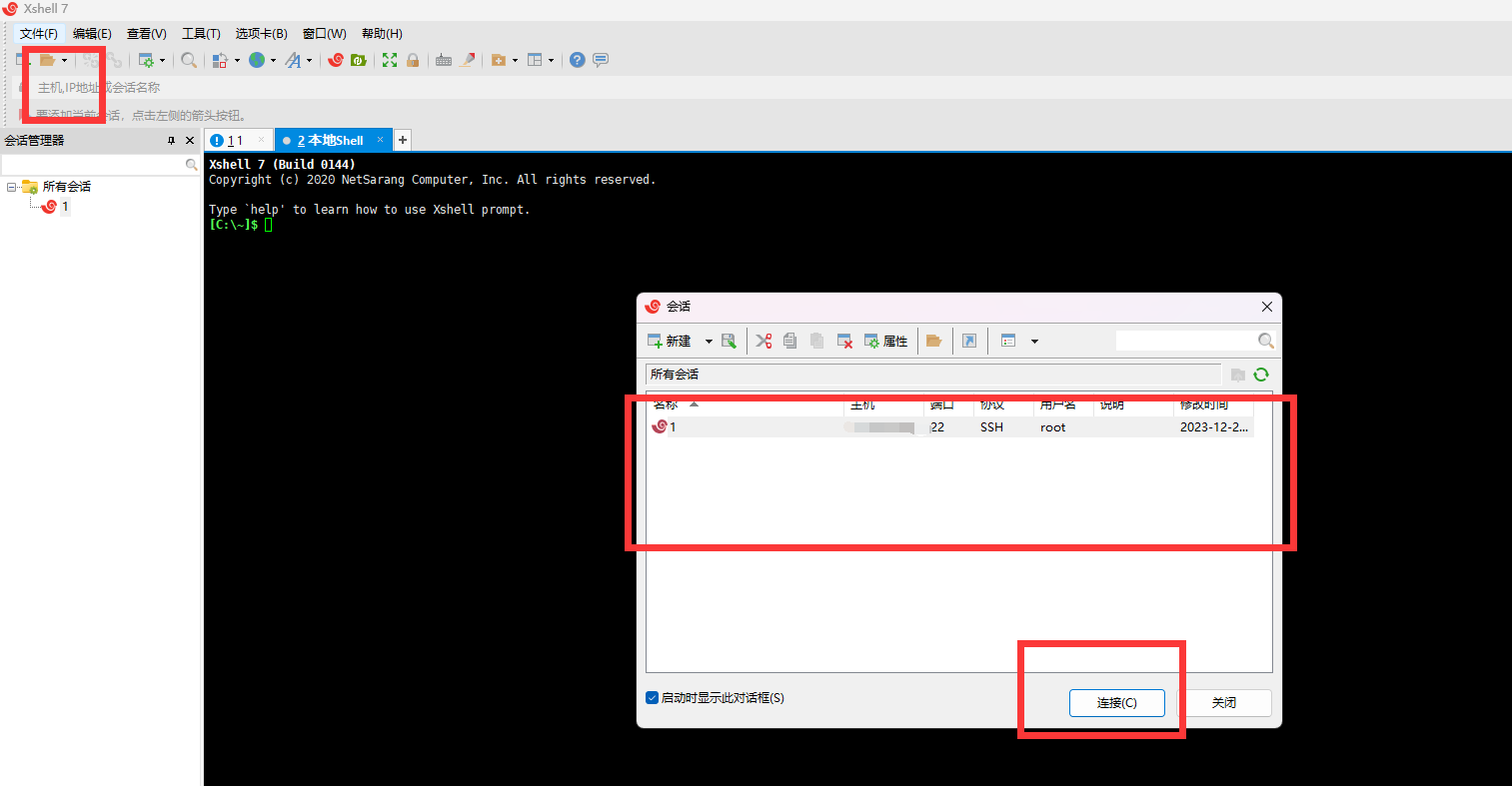
Task: Click the speech bubble feedback icon in the toolbar
Action: [601, 60]
